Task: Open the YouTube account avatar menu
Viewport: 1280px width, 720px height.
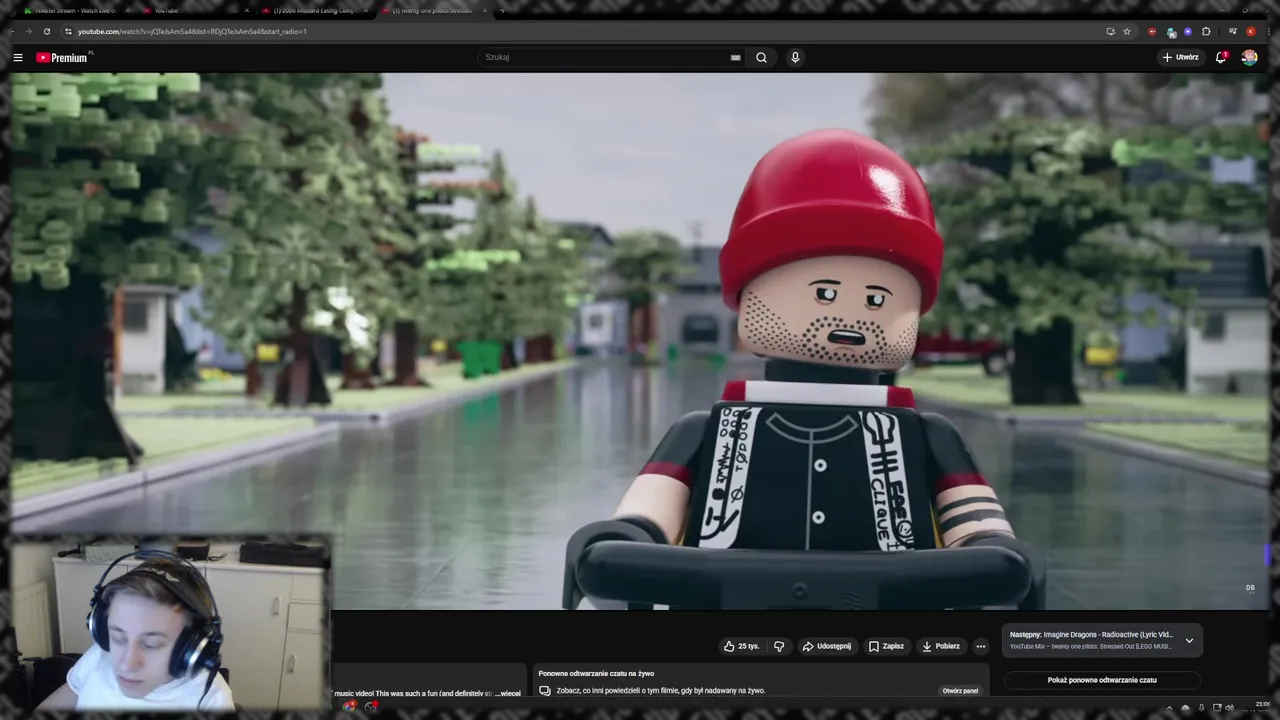Action: (x=1249, y=57)
